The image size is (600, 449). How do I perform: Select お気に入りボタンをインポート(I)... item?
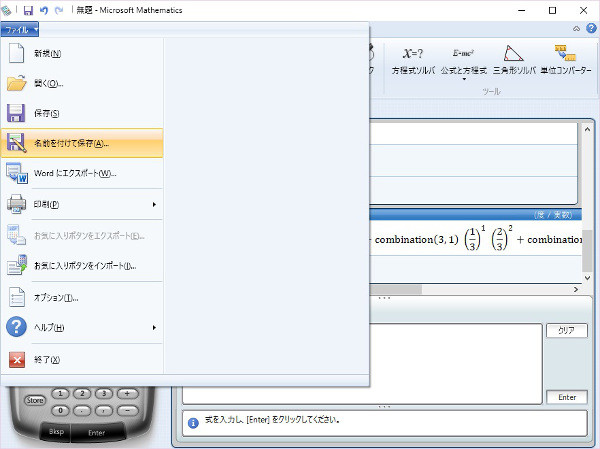tap(82, 265)
